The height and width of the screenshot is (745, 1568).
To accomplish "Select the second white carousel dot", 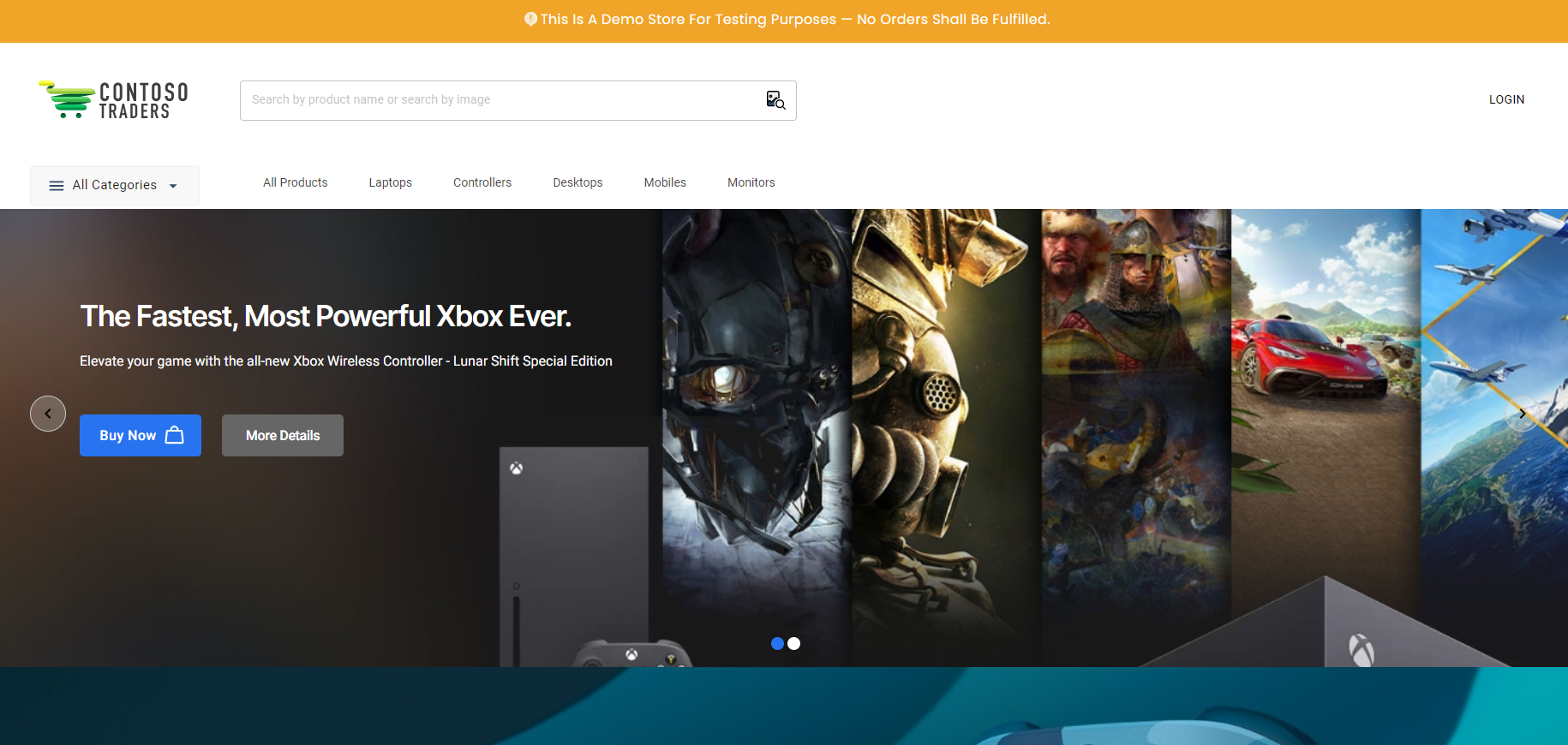I will coord(794,644).
